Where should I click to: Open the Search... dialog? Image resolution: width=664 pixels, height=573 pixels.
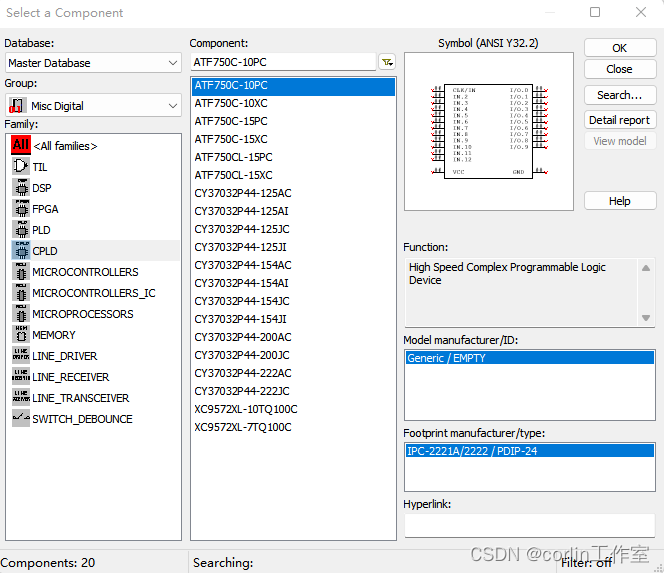(x=620, y=95)
